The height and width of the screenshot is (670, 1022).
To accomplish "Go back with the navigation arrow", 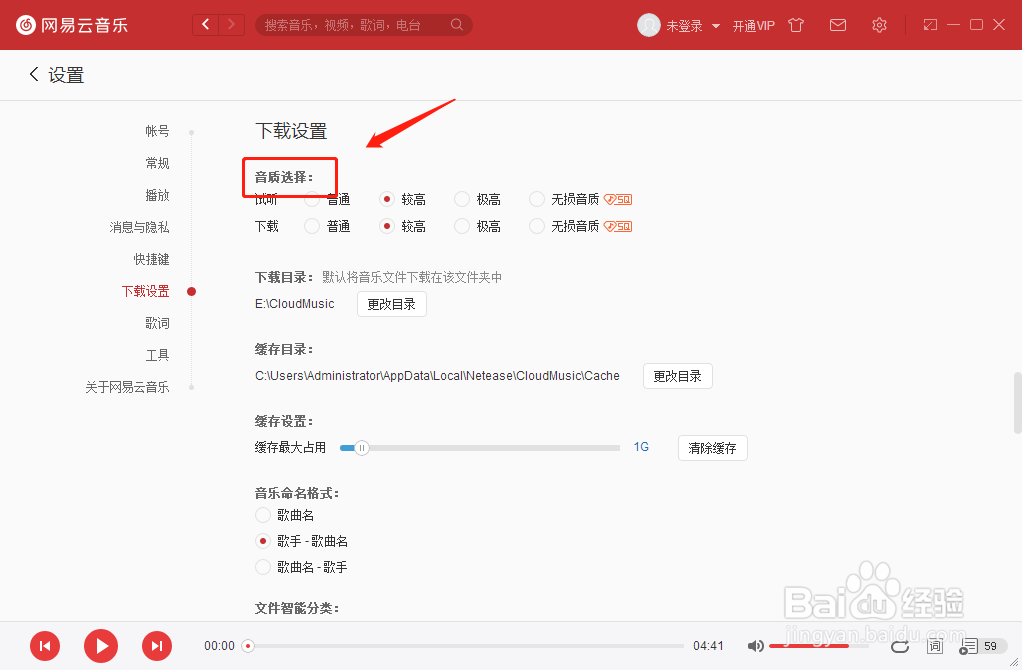I will click(x=206, y=25).
